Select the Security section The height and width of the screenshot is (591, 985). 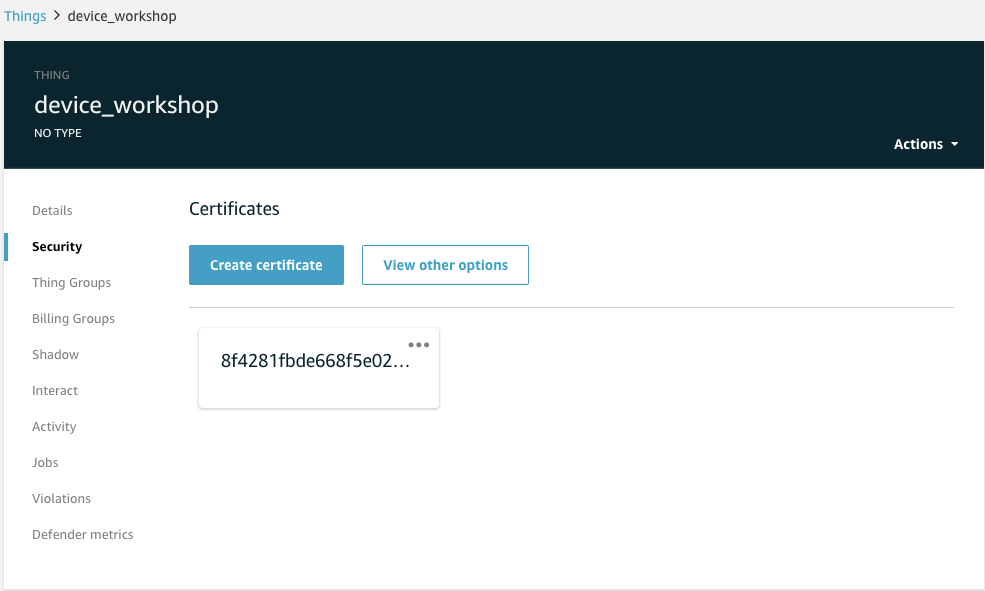[x=57, y=247]
